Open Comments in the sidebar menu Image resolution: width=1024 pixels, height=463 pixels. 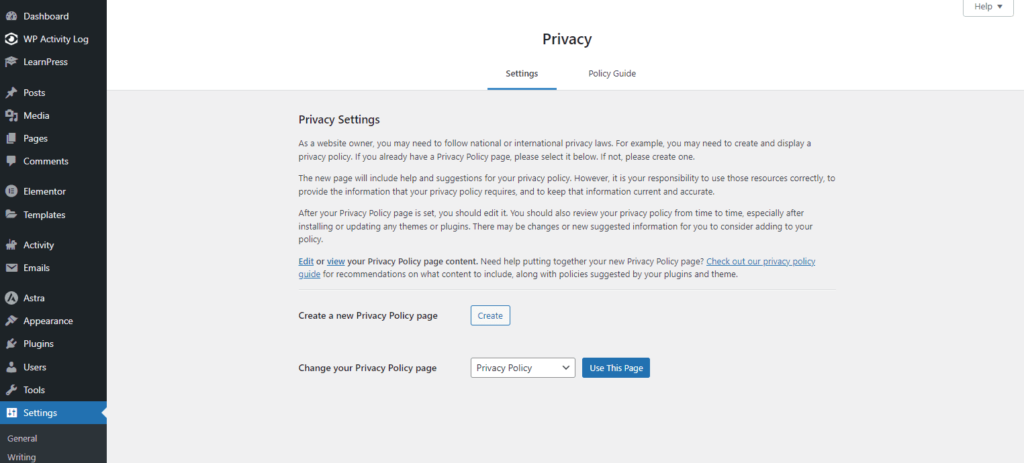pyautogui.click(x=45, y=161)
